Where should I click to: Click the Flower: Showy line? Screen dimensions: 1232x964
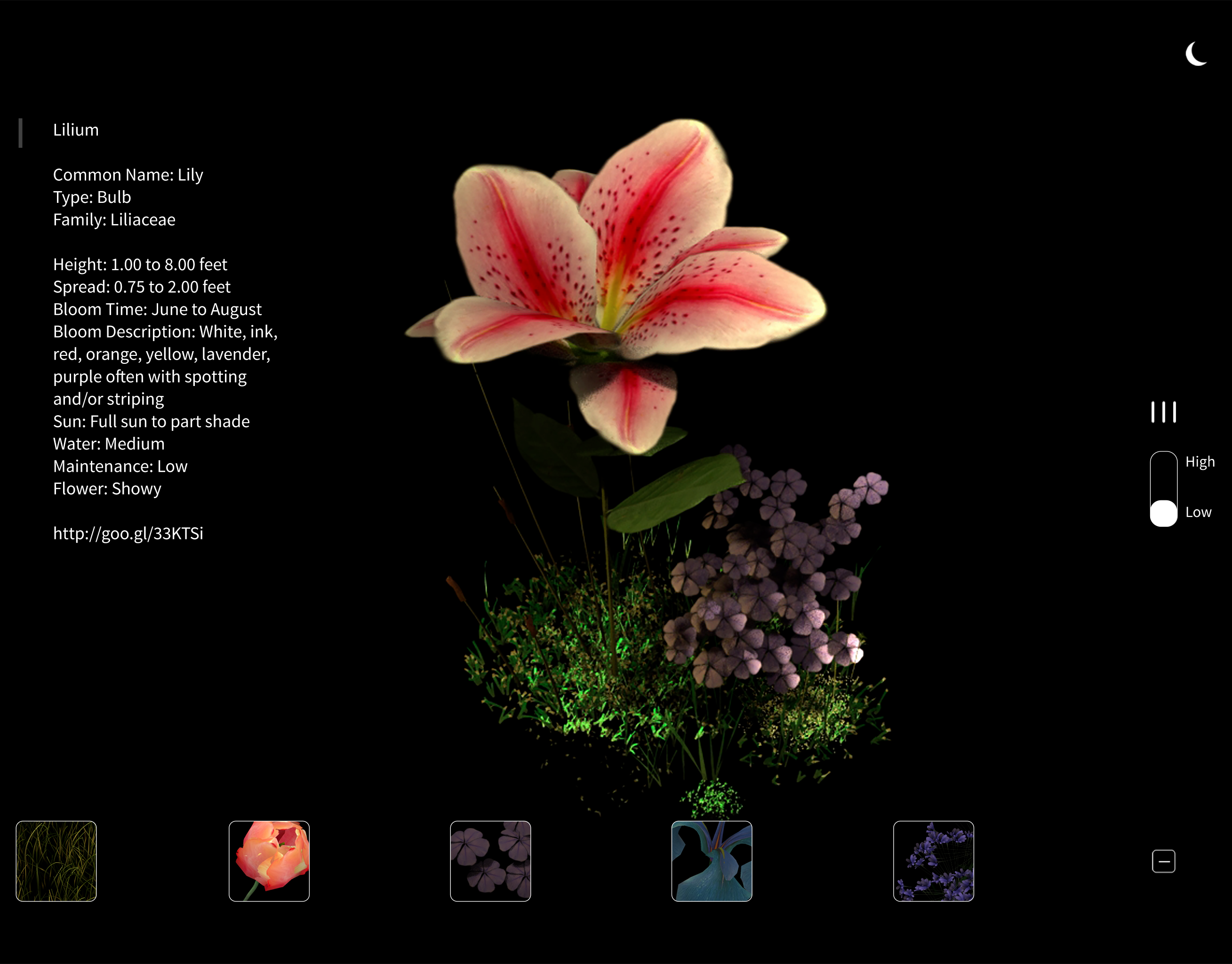click(x=107, y=489)
